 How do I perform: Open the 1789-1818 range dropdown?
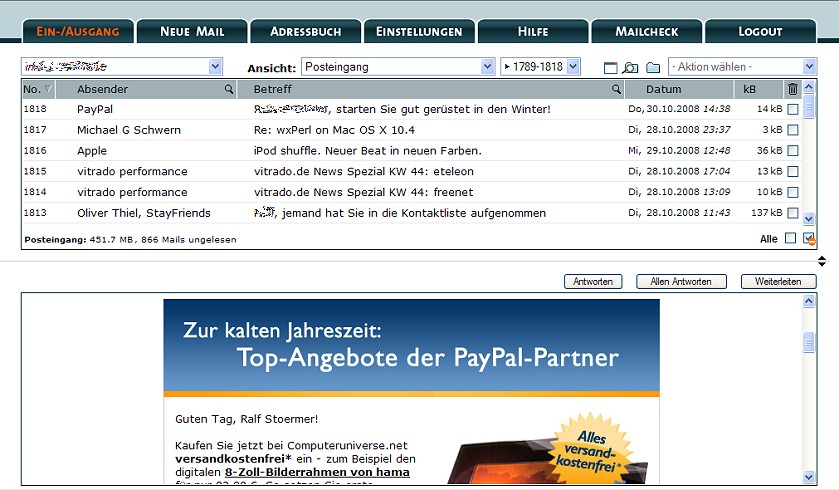(540, 67)
